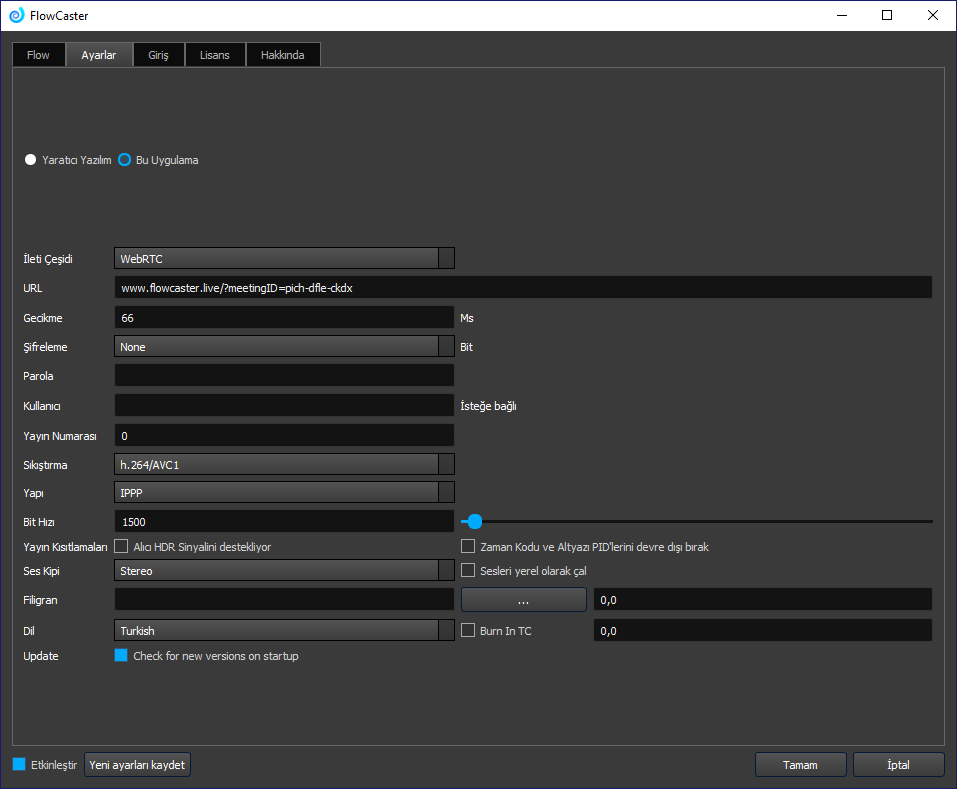Minimize the FlowCaster window
Image resolution: width=957 pixels, height=789 pixels.
pyautogui.click(x=842, y=15)
